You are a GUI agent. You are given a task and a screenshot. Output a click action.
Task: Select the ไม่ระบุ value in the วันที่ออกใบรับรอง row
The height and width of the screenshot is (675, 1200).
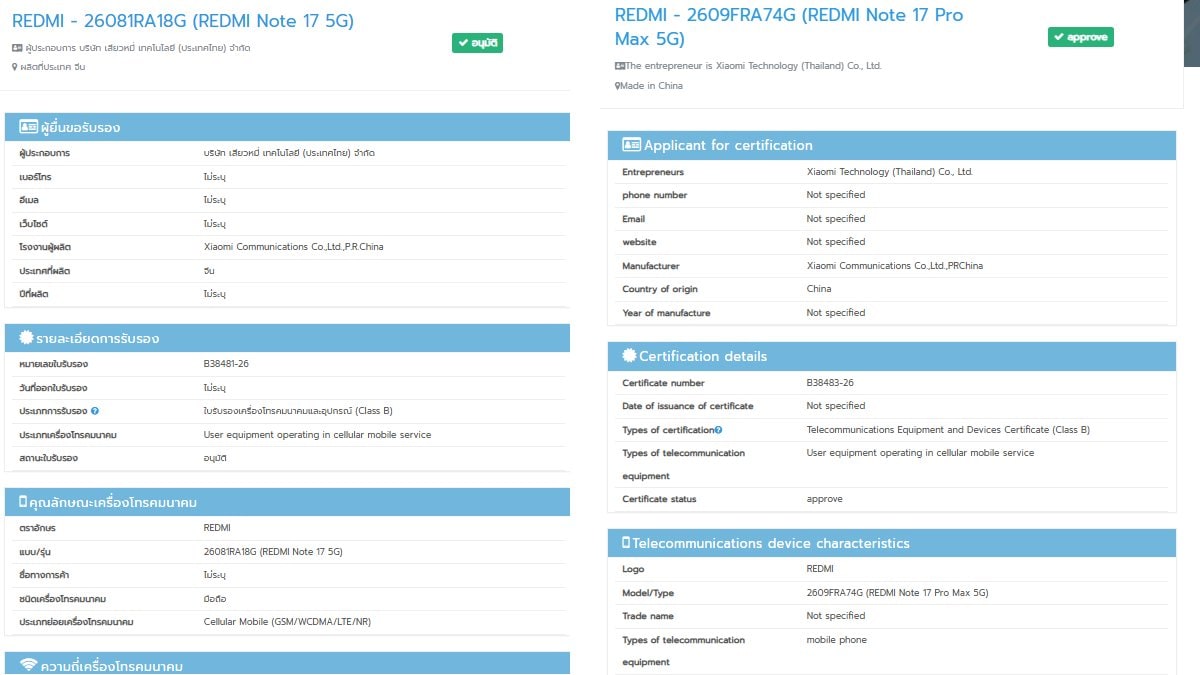[x=215, y=388]
